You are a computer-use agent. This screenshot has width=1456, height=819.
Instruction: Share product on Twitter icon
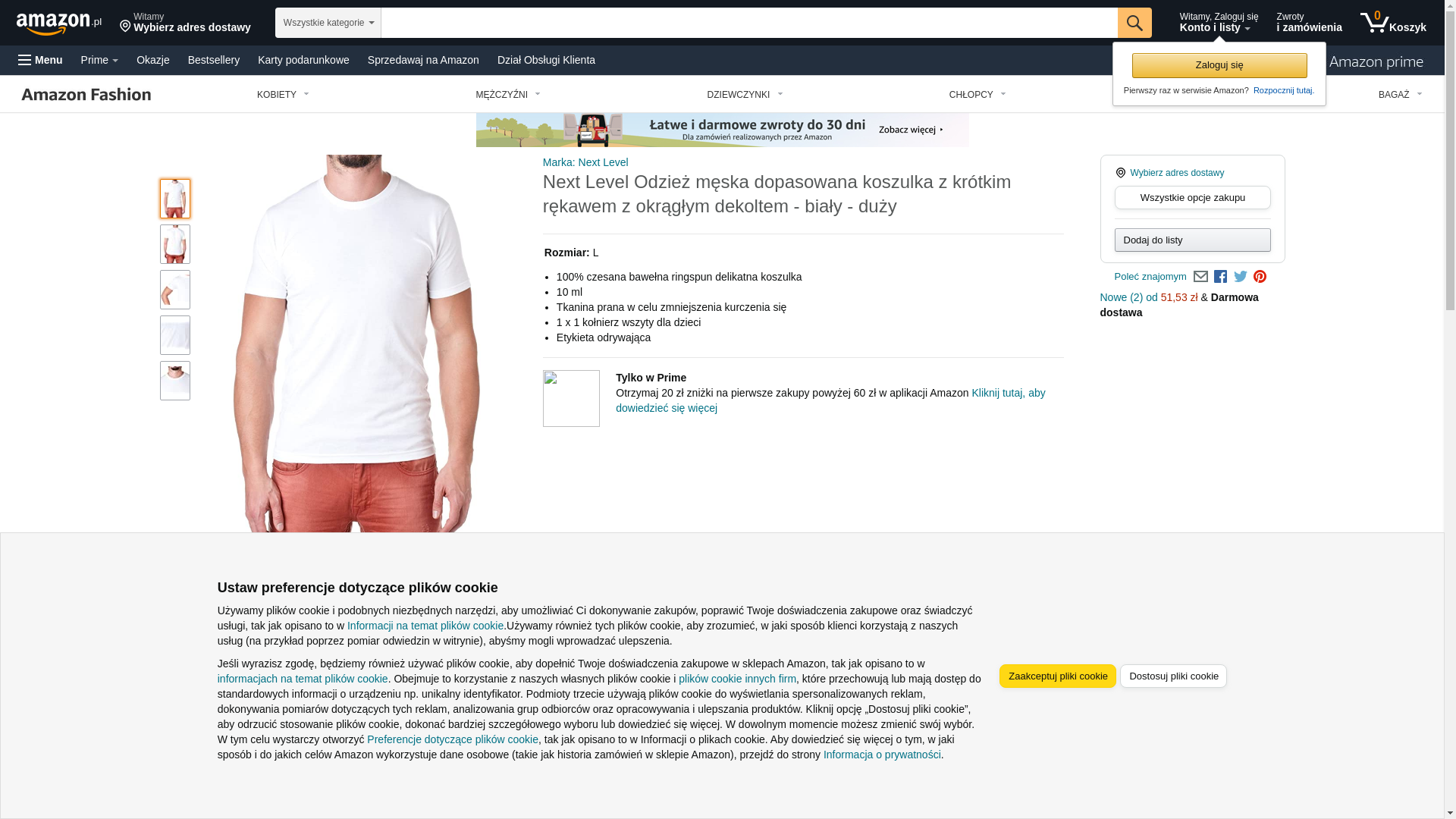1241,277
